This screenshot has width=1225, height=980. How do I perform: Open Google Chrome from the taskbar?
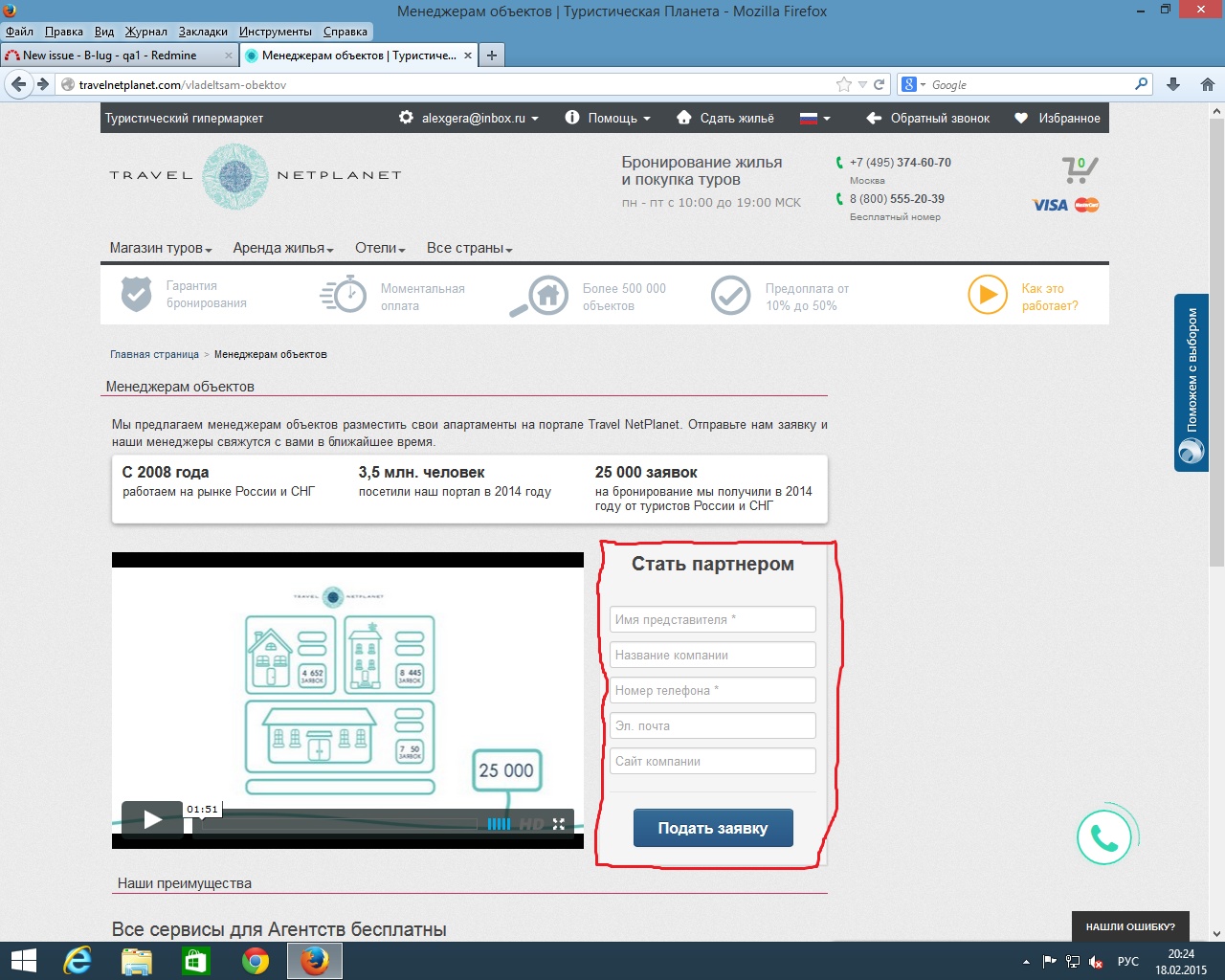coord(256,961)
